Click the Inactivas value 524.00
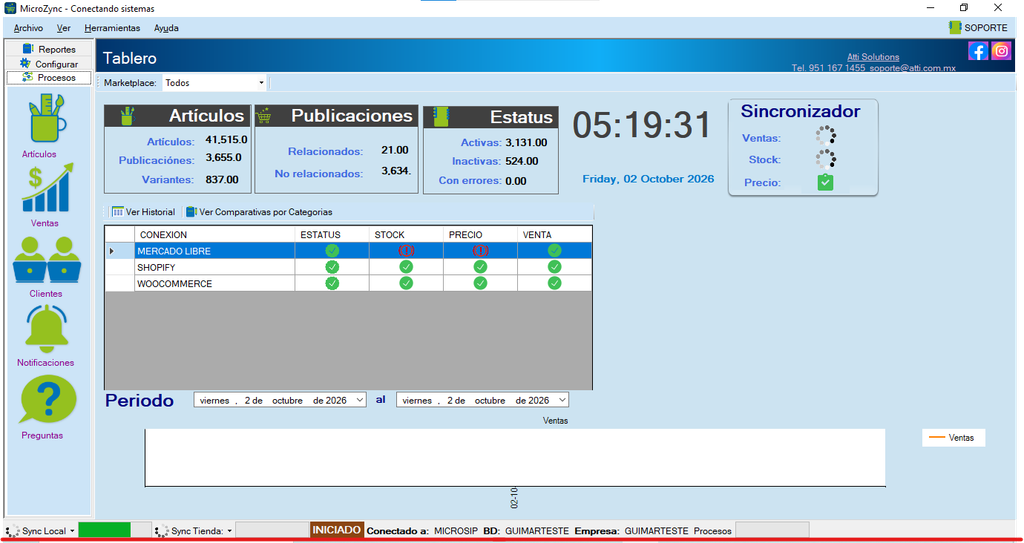This screenshot has width=1024, height=543. point(522,161)
